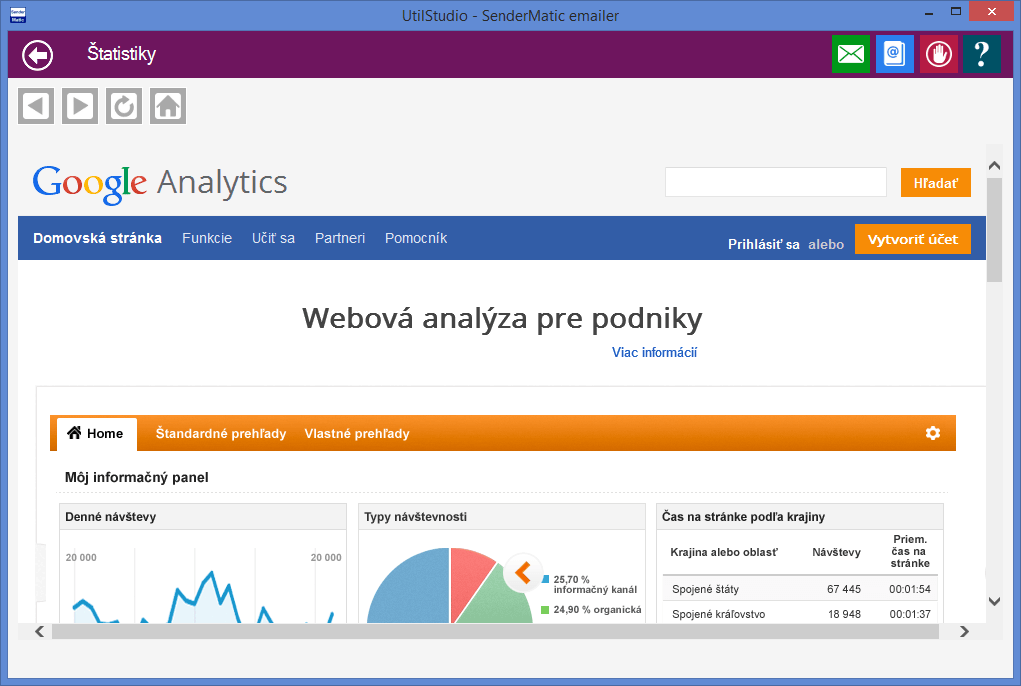The image size is (1021, 686).
Task: Click the horizontal scrollbar left arrow
Action: tap(40, 631)
